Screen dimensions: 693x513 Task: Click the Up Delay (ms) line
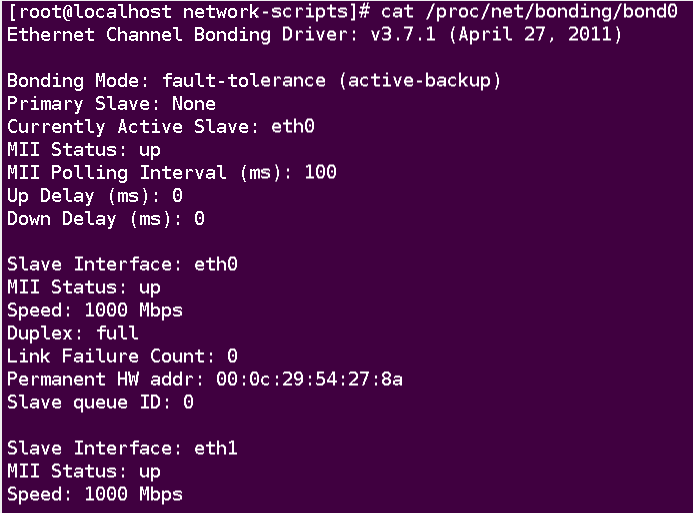[95, 196]
